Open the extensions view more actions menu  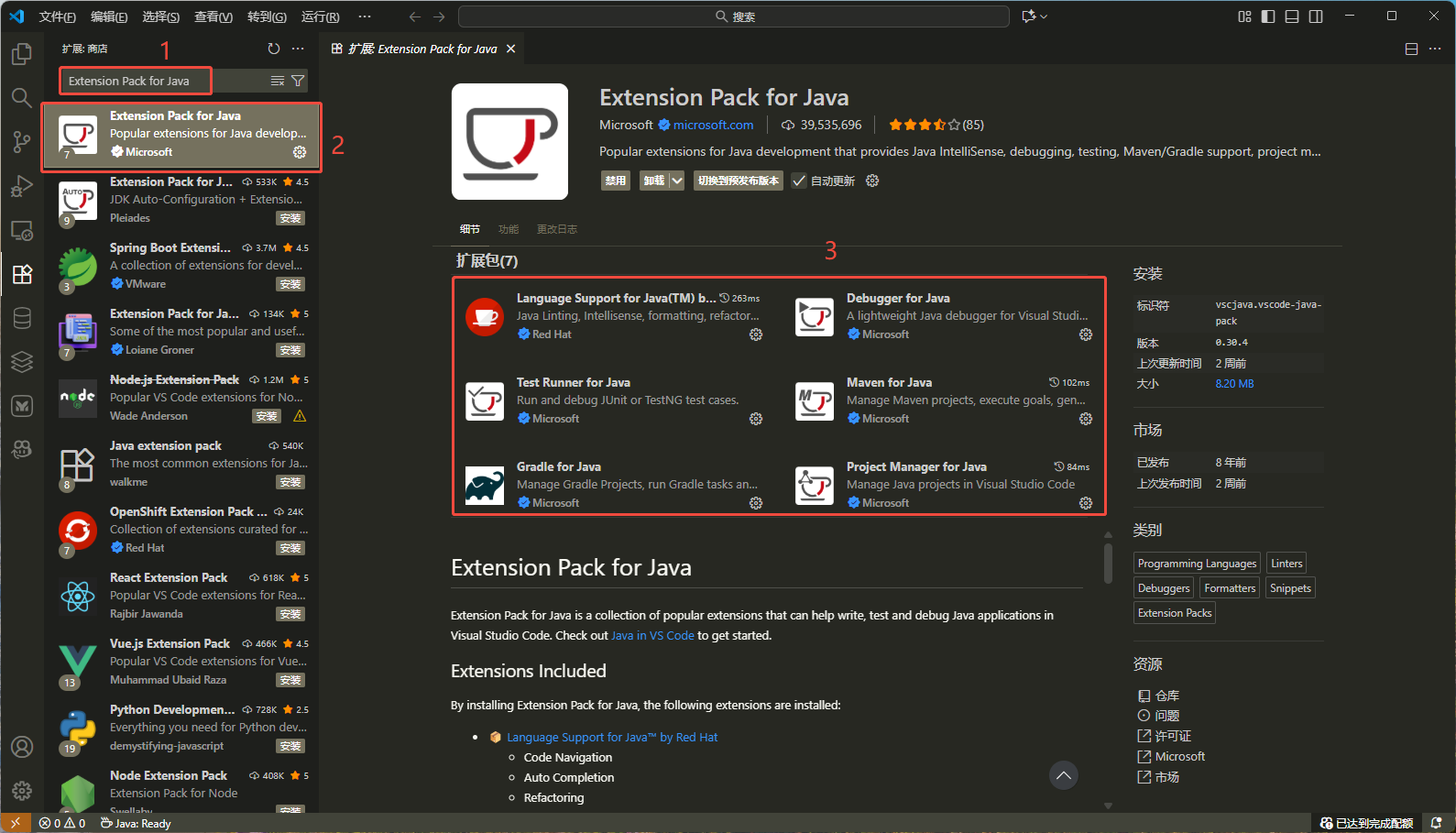[298, 49]
